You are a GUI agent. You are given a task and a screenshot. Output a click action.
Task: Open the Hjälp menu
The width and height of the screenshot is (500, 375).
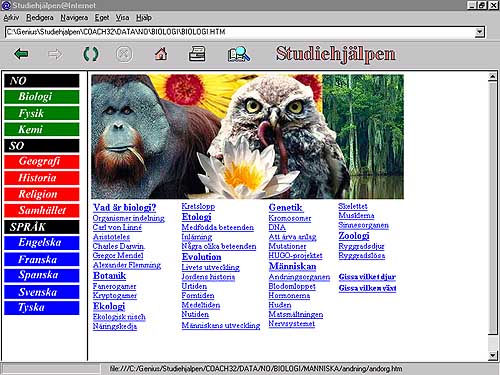coord(144,18)
